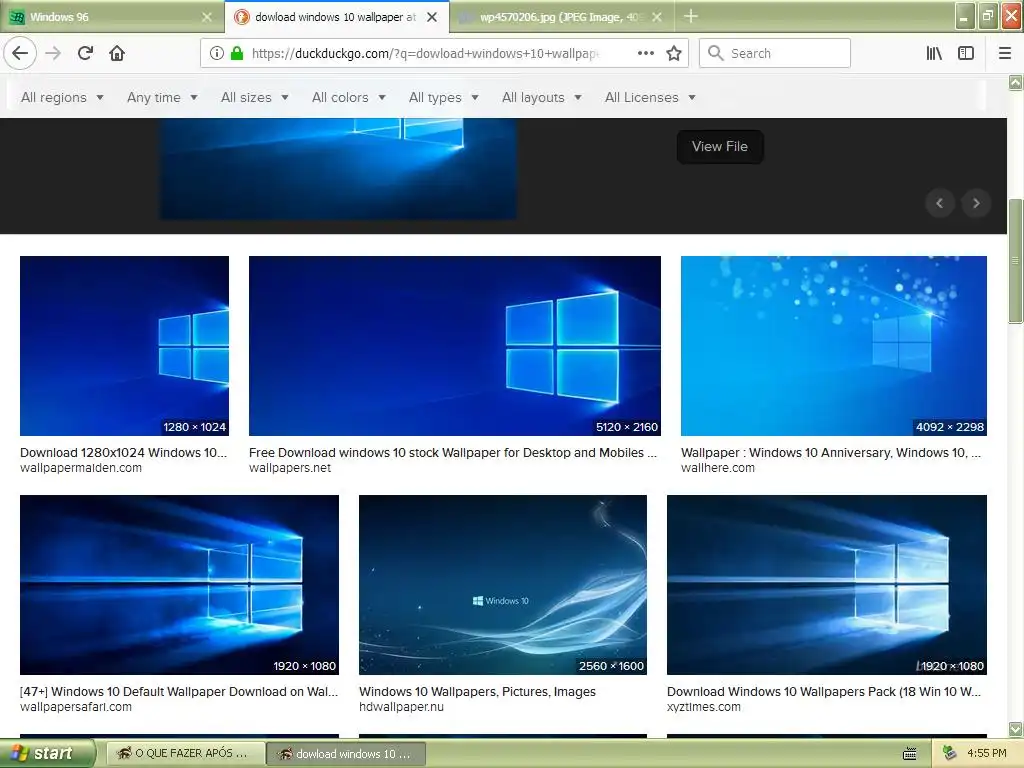Bookmark this page with the star

pyautogui.click(x=674, y=53)
